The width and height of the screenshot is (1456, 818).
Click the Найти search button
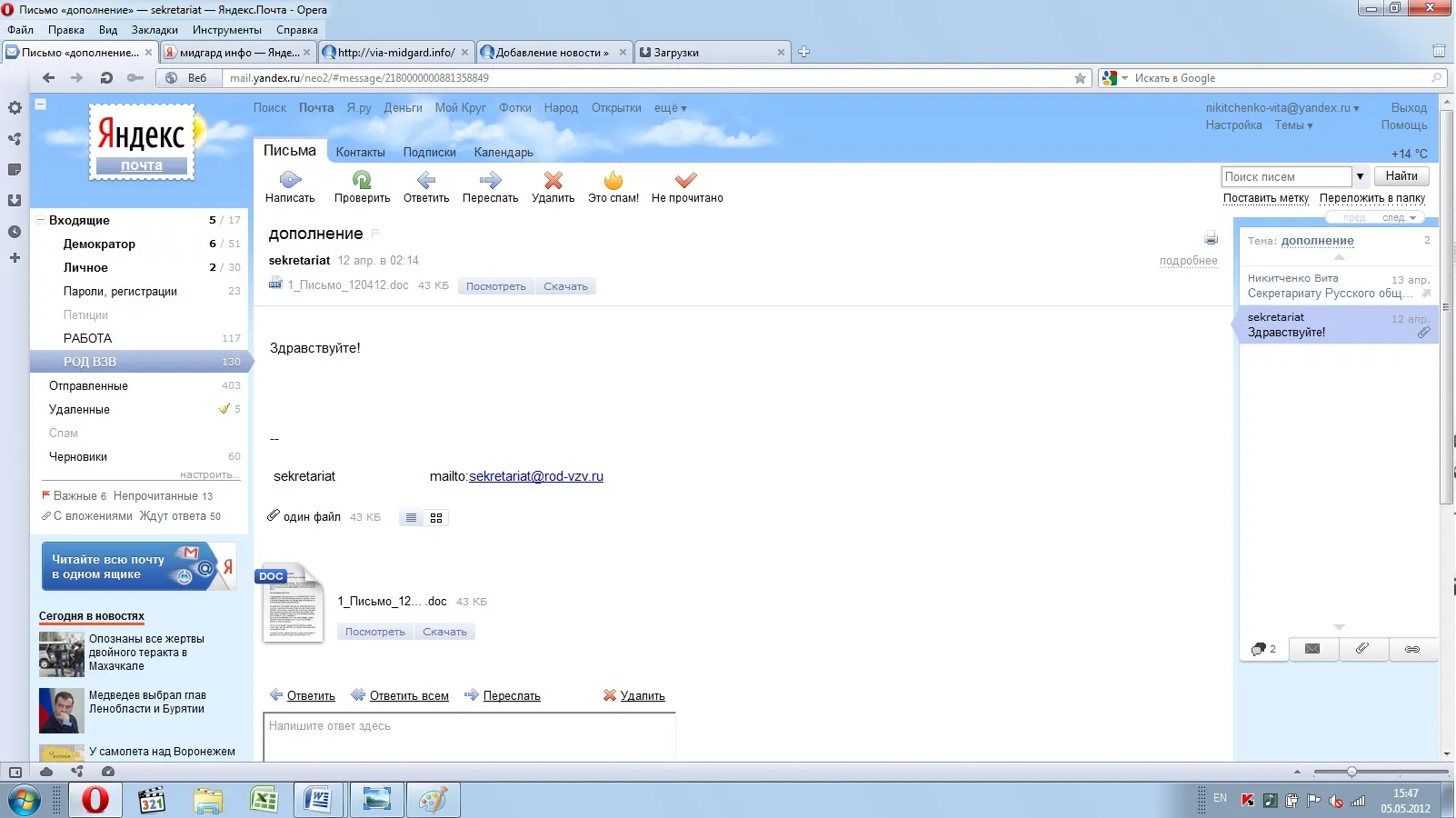coord(1401,176)
